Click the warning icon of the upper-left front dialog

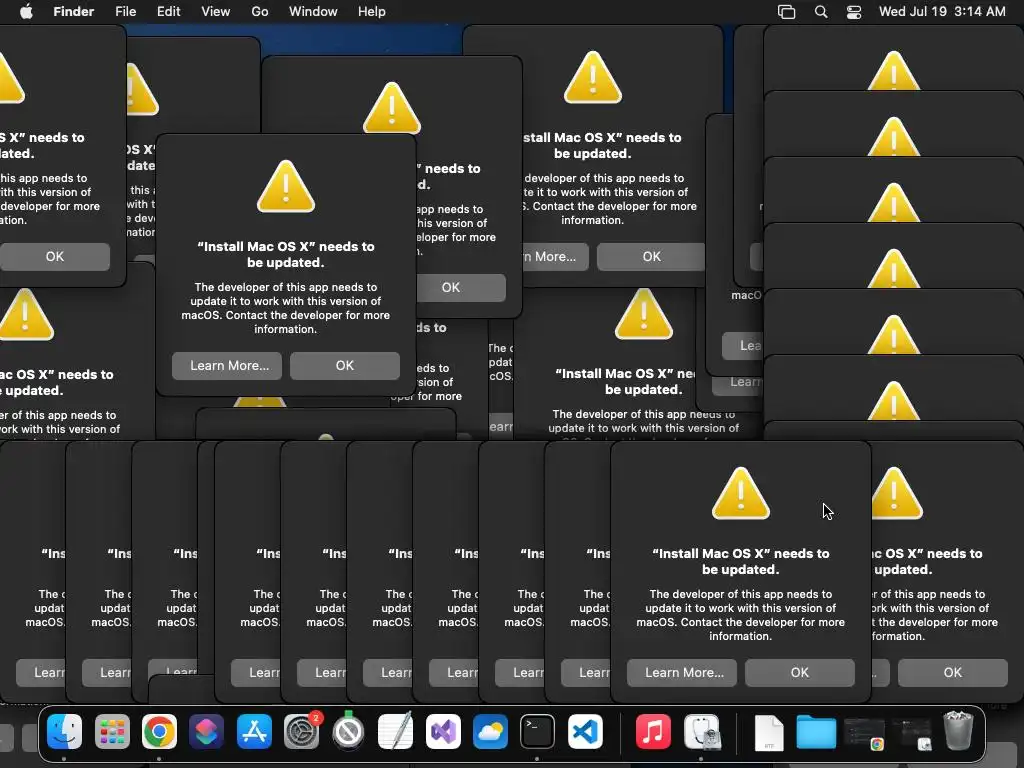pyautogui.click(x=285, y=187)
